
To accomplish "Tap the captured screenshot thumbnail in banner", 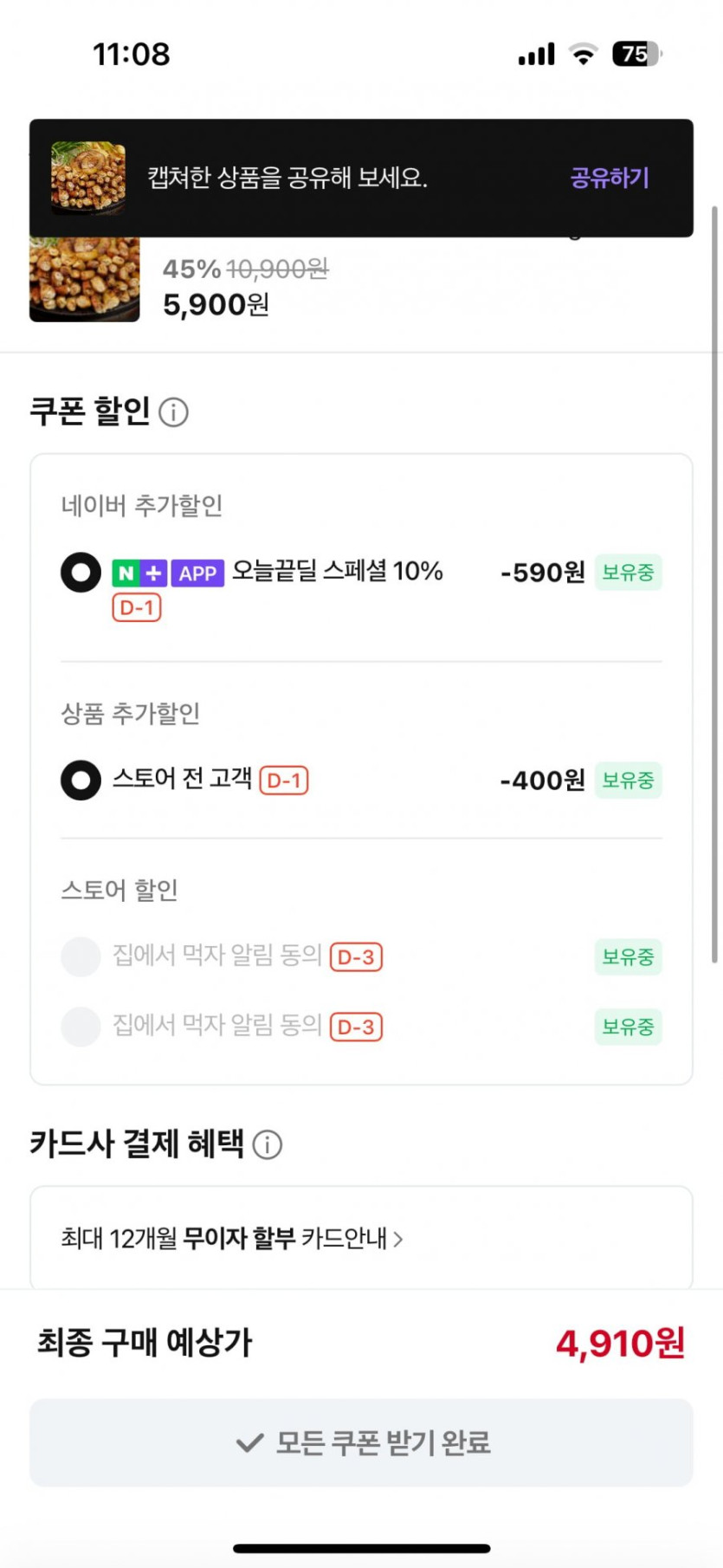I will (x=88, y=178).
